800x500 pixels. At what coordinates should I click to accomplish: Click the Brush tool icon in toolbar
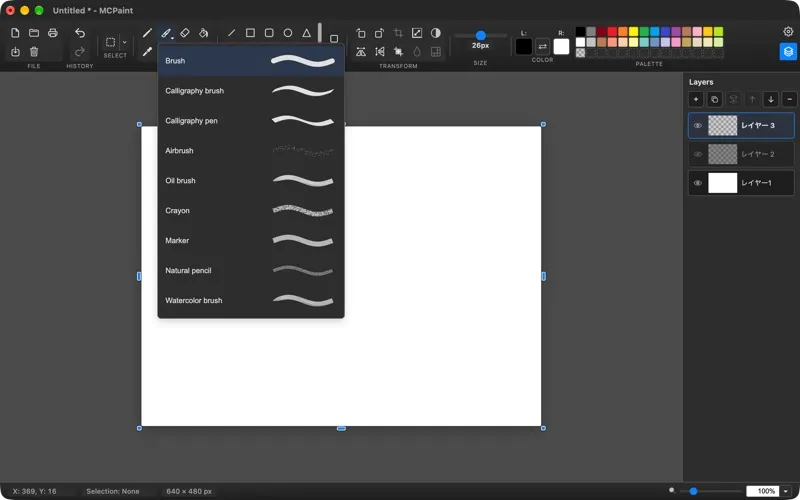[x=166, y=33]
